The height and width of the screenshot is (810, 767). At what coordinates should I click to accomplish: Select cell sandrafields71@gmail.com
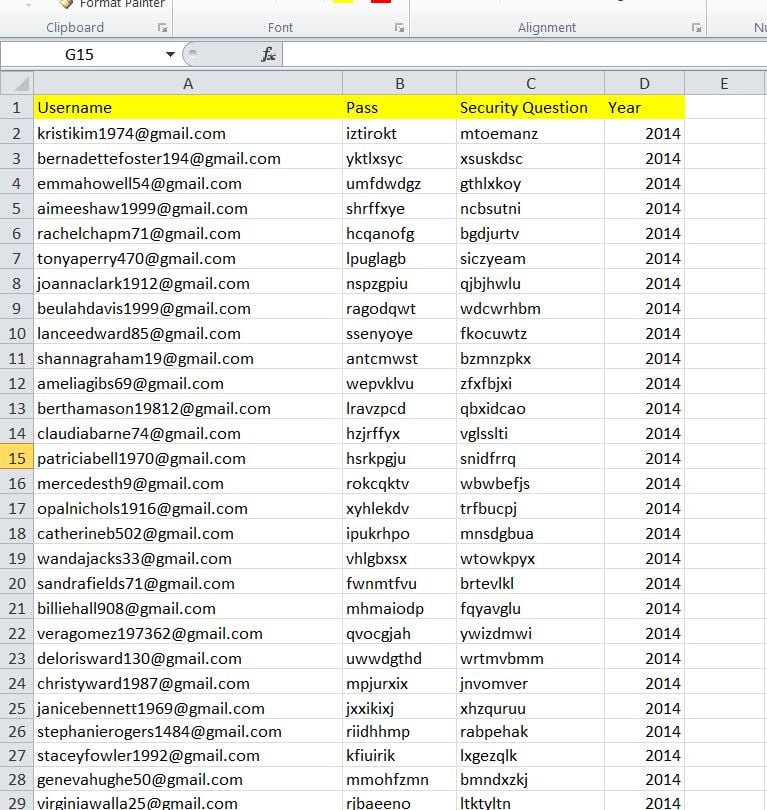(188, 583)
